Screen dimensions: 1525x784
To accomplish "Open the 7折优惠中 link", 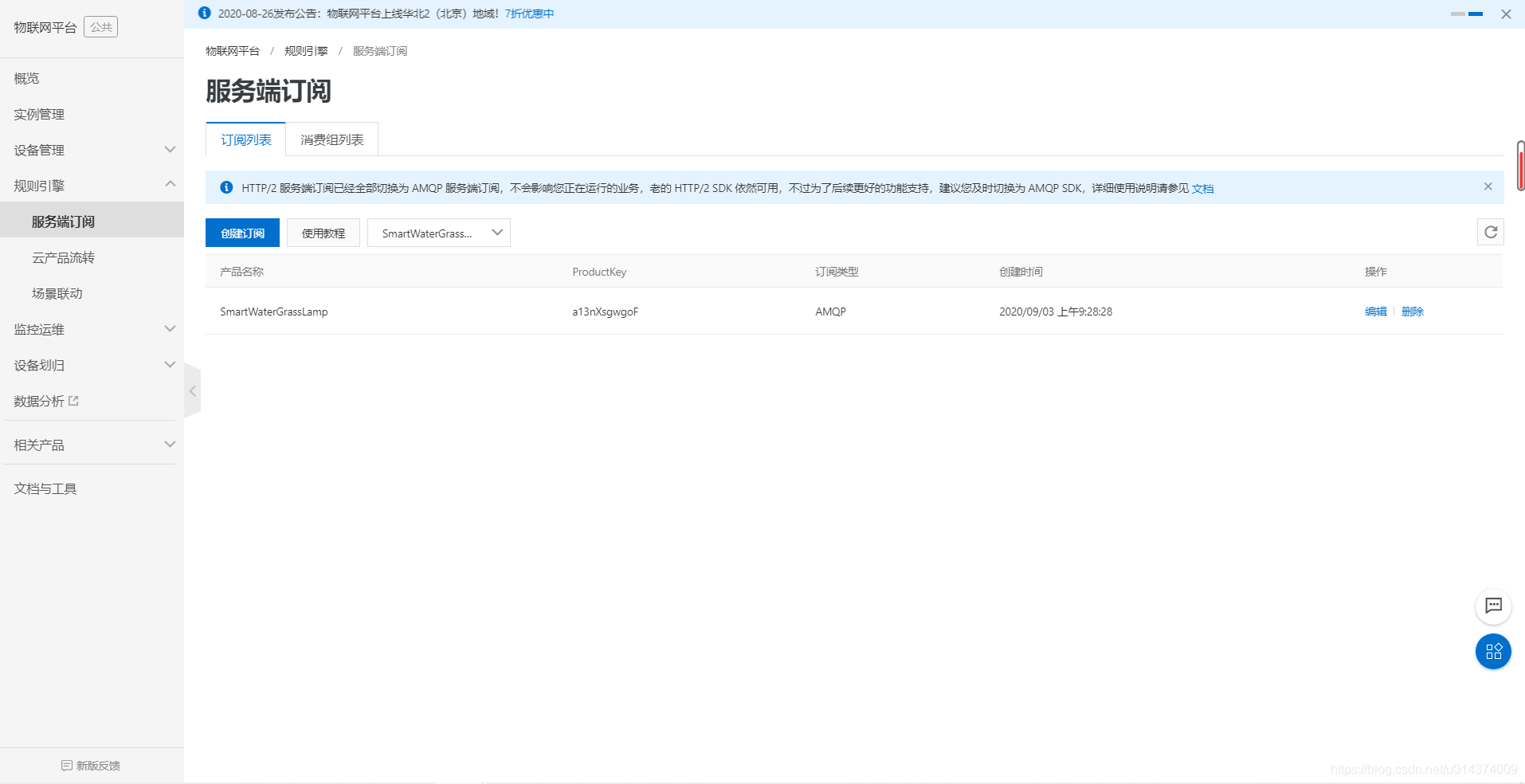I will (x=529, y=14).
